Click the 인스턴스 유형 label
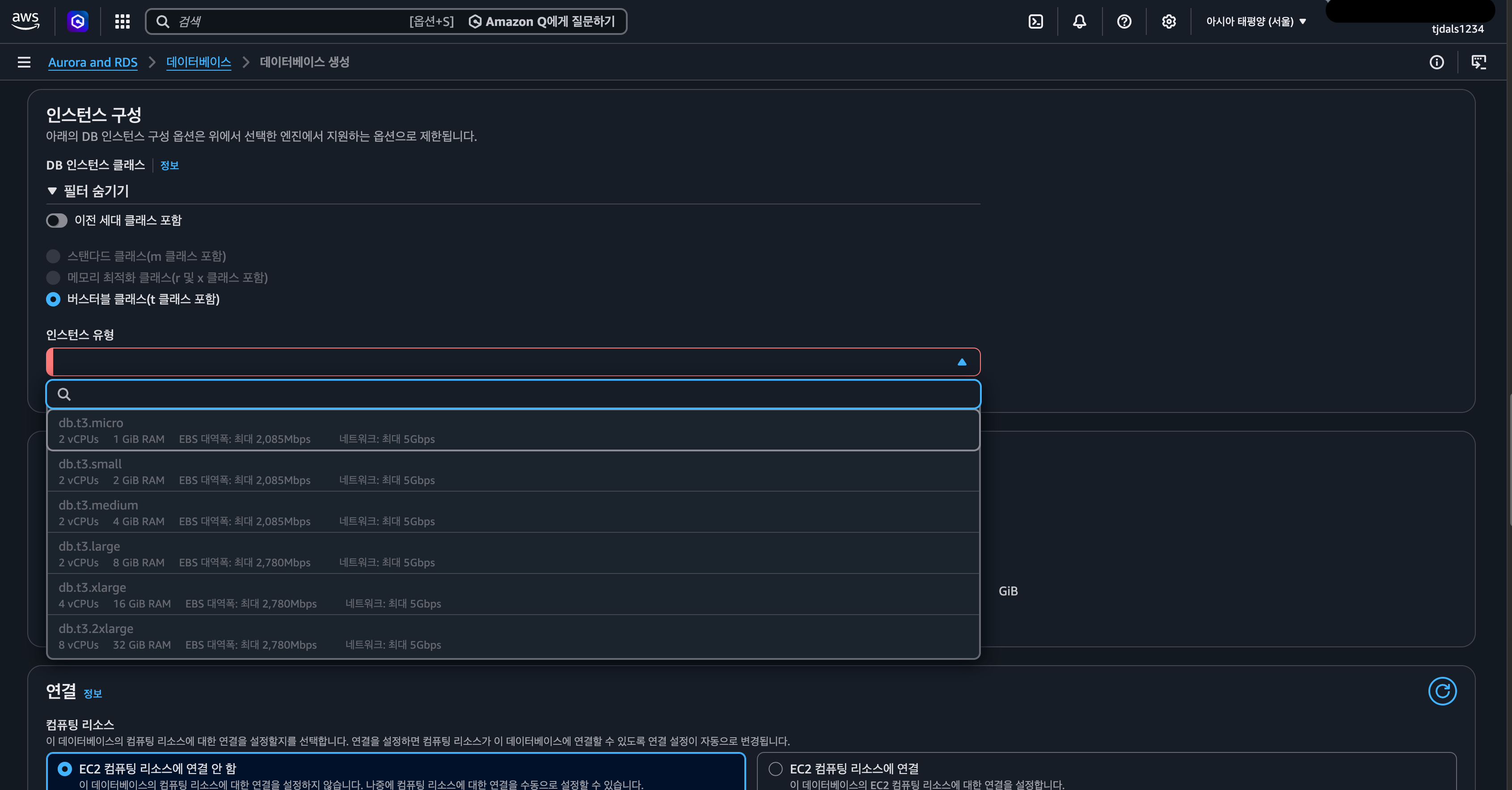1512x790 pixels. pyautogui.click(x=80, y=335)
